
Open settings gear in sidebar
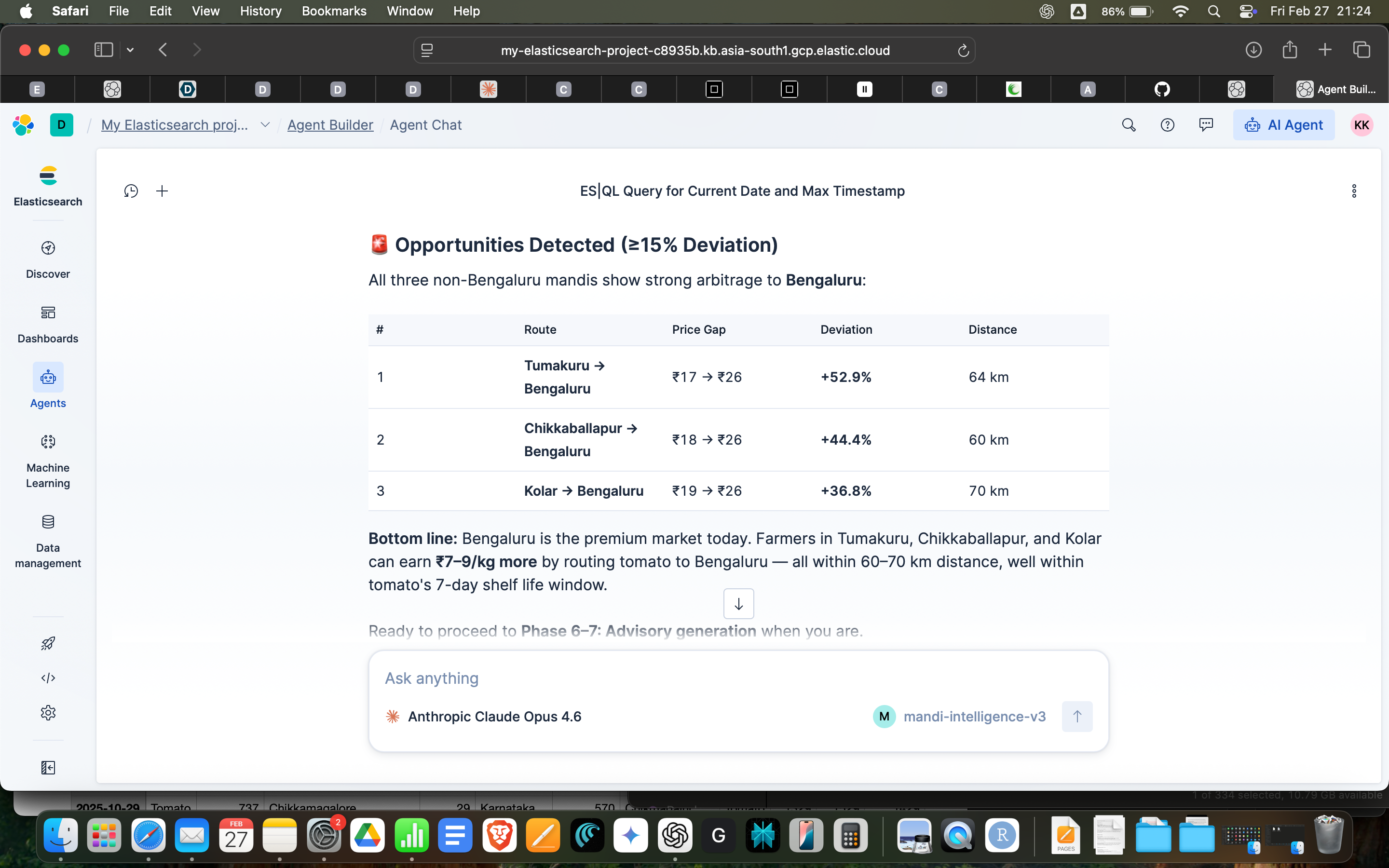coord(48,712)
